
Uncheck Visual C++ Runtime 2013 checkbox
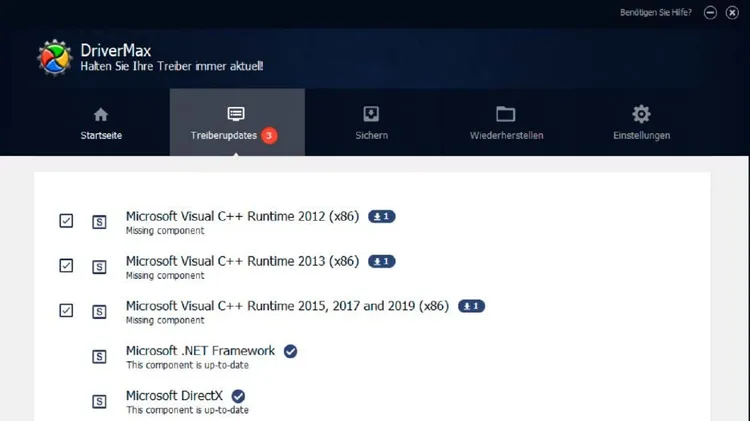pyautogui.click(x=66, y=266)
